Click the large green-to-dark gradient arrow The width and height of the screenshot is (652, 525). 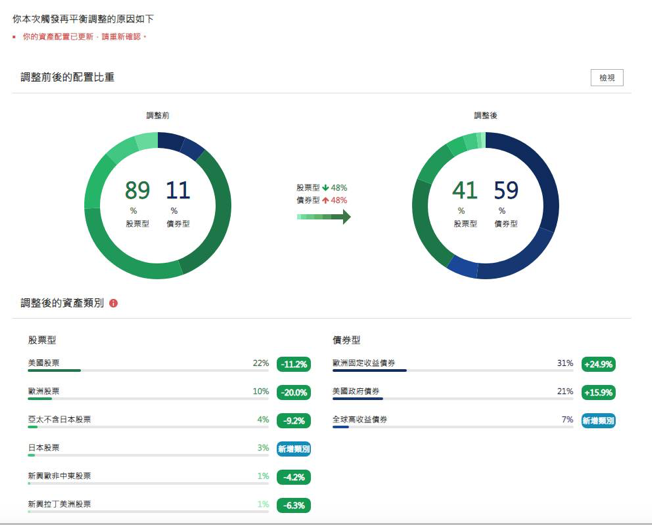pyautogui.click(x=323, y=217)
